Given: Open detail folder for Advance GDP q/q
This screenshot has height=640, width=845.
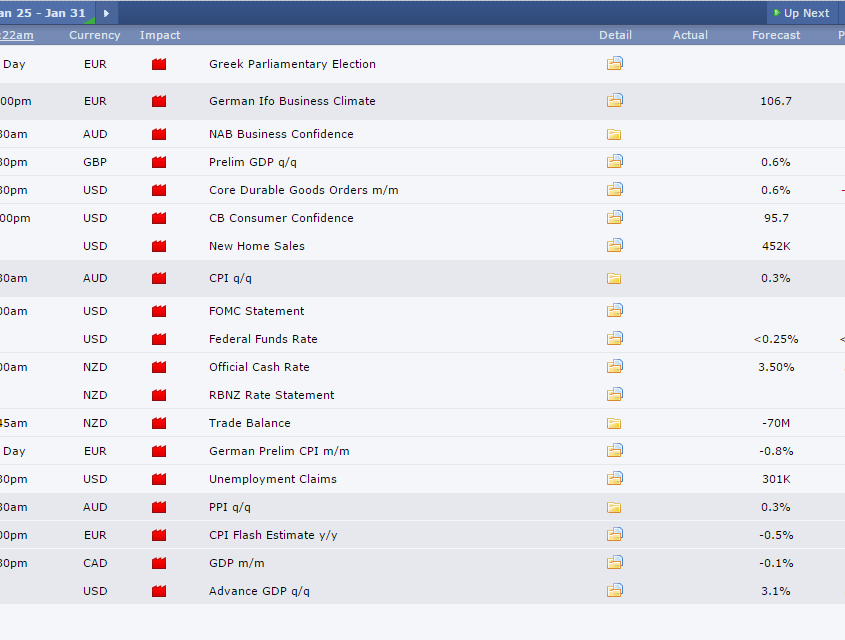Looking at the screenshot, I should [614, 591].
